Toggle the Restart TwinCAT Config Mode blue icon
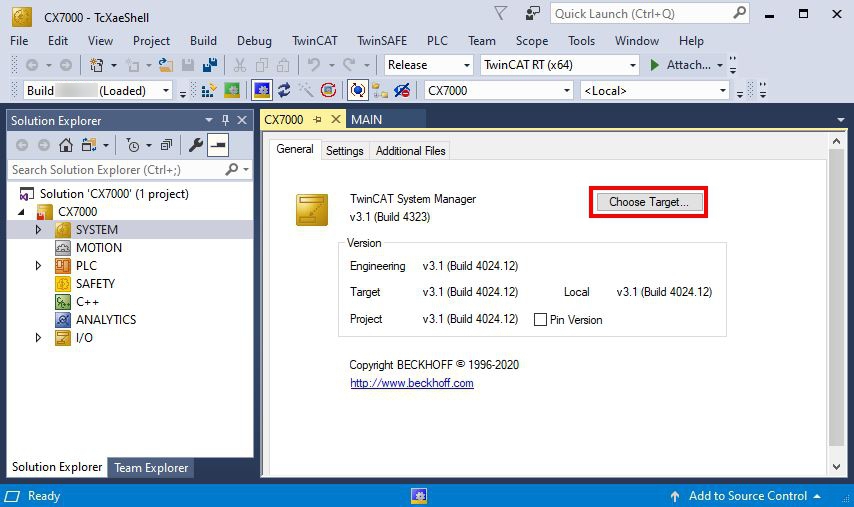The height and width of the screenshot is (507, 854). coord(262,90)
